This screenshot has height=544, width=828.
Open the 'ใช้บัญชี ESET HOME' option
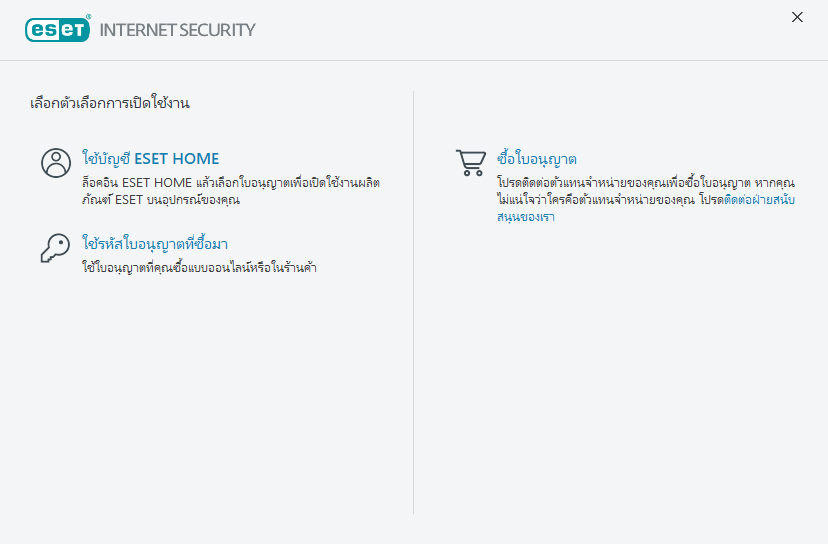(150, 158)
